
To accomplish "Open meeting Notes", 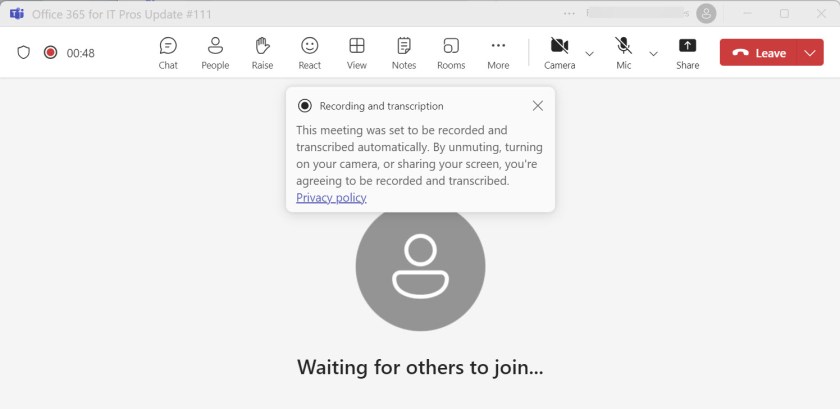I will click(x=404, y=53).
